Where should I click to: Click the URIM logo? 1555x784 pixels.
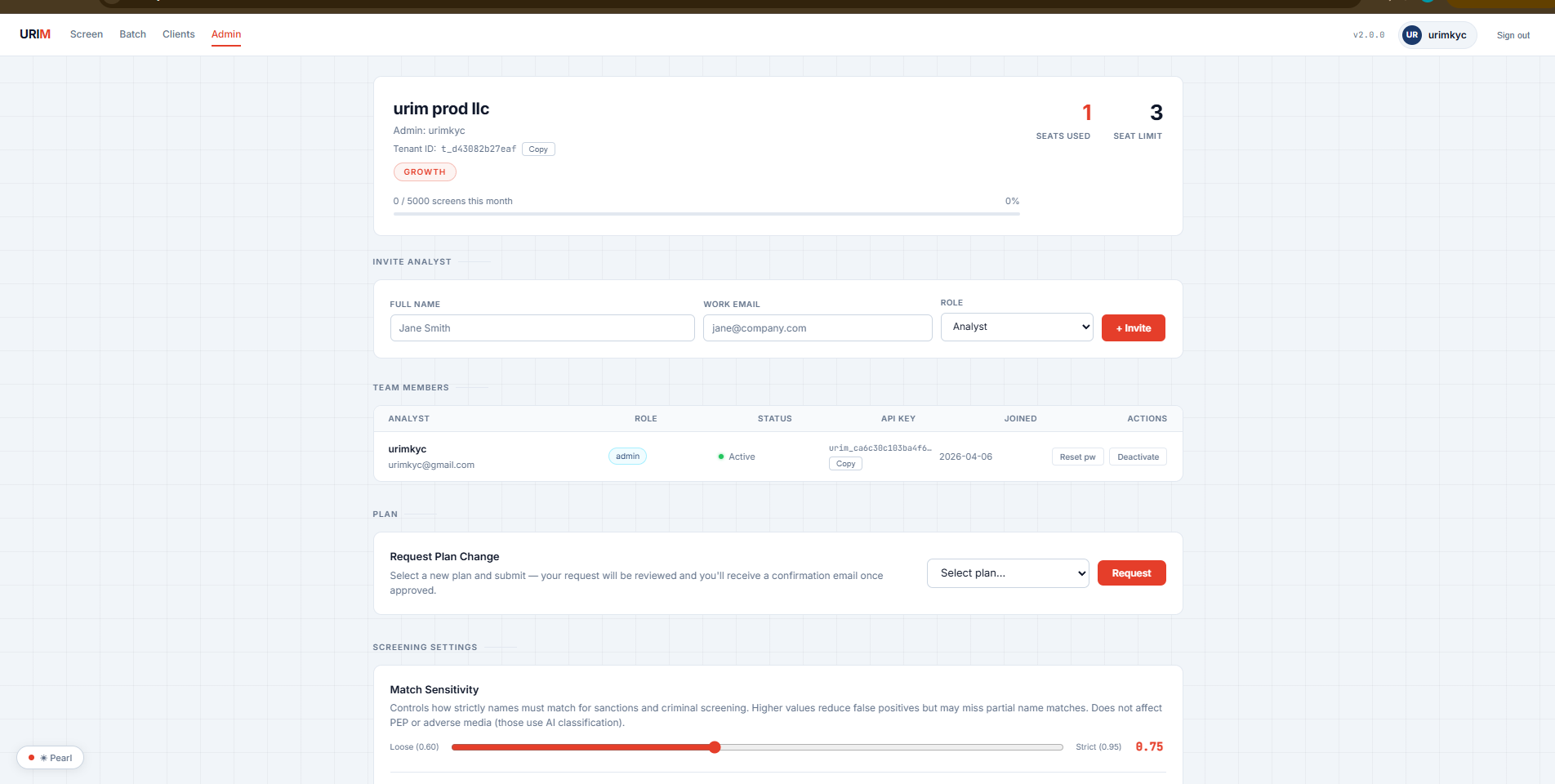click(35, 34)
